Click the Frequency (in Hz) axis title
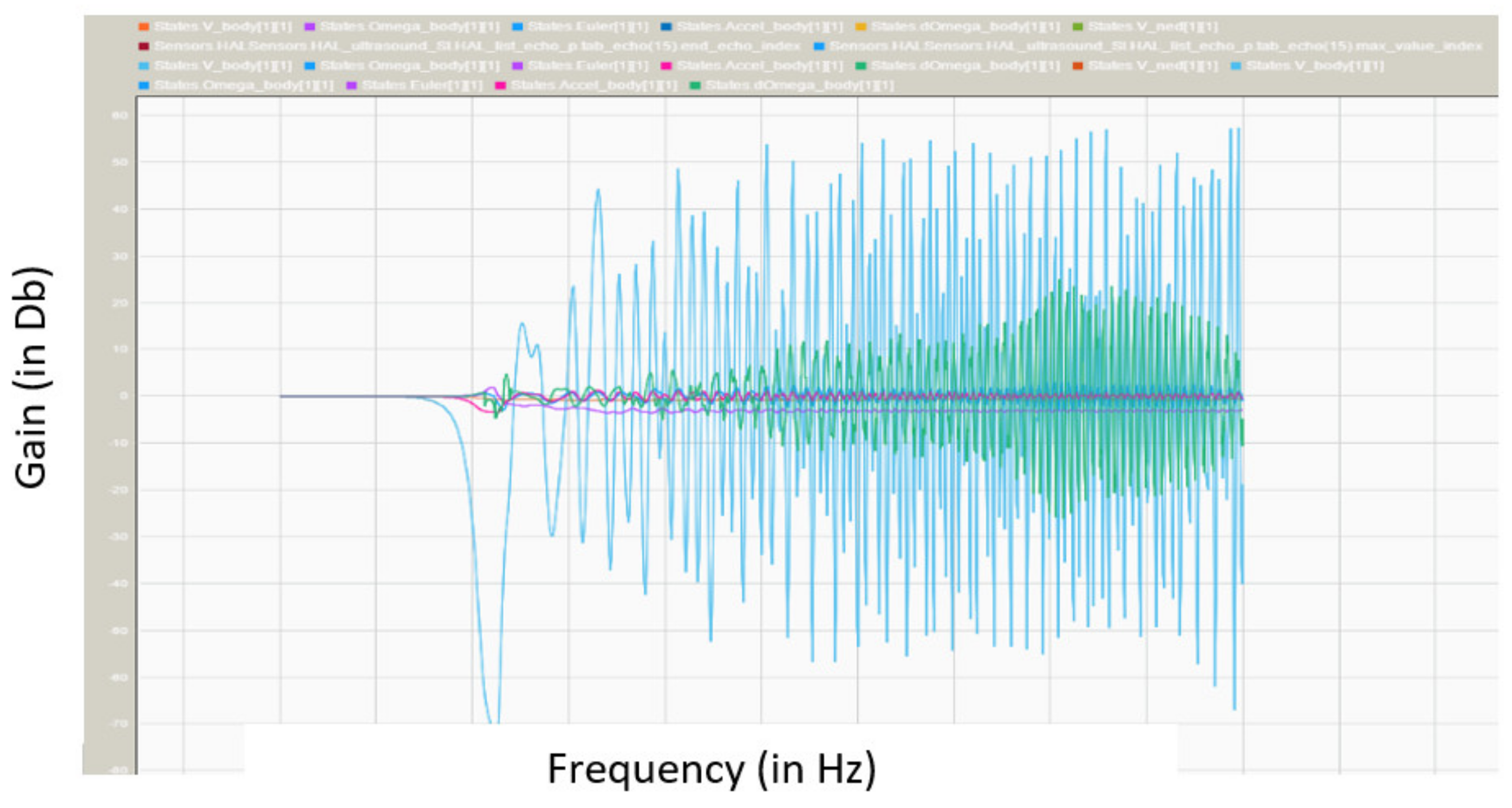Screen dimensions: 1512x808 click(x=711, y=768)
